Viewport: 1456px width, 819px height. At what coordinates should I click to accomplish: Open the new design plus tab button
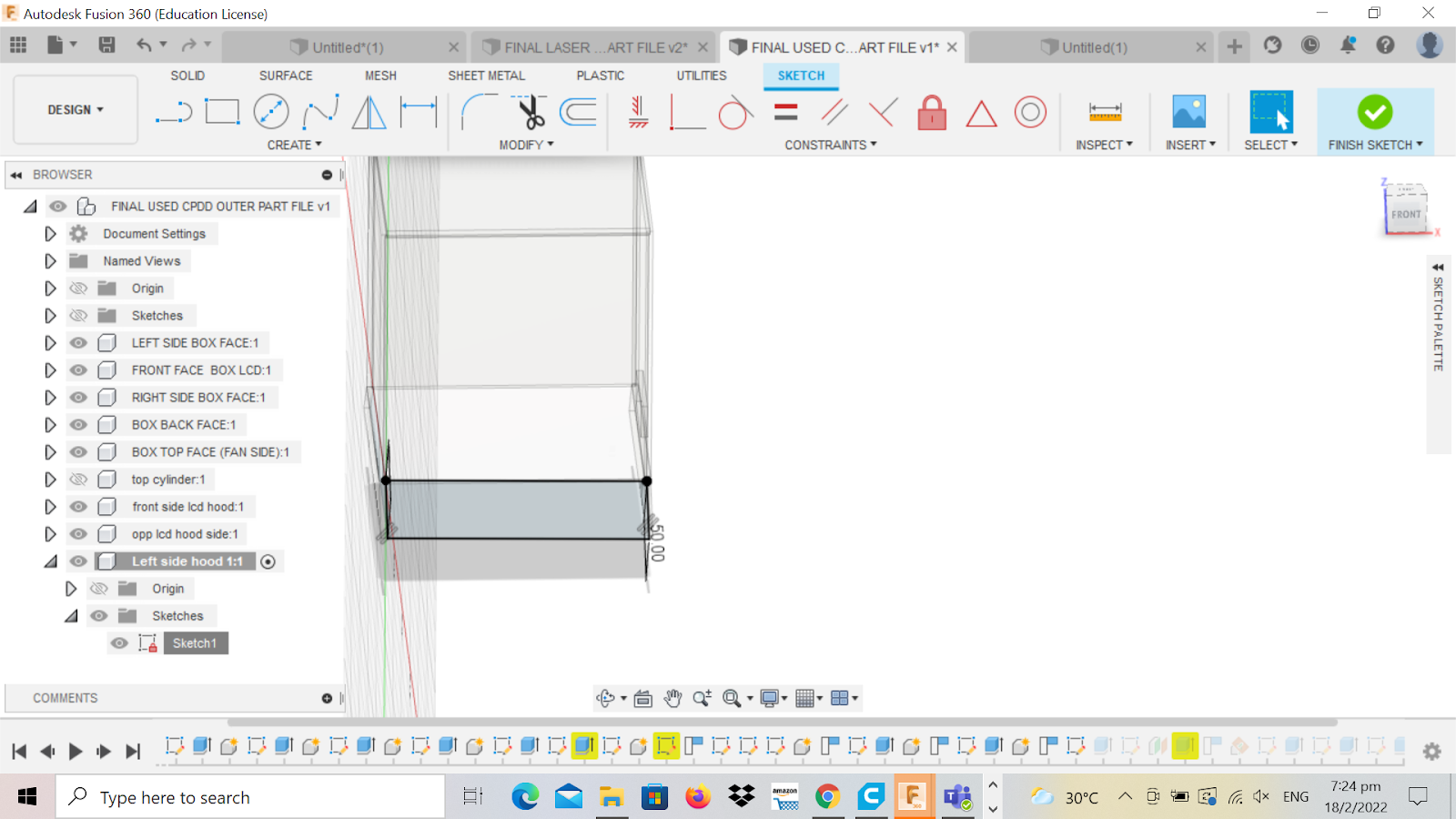1234,46
